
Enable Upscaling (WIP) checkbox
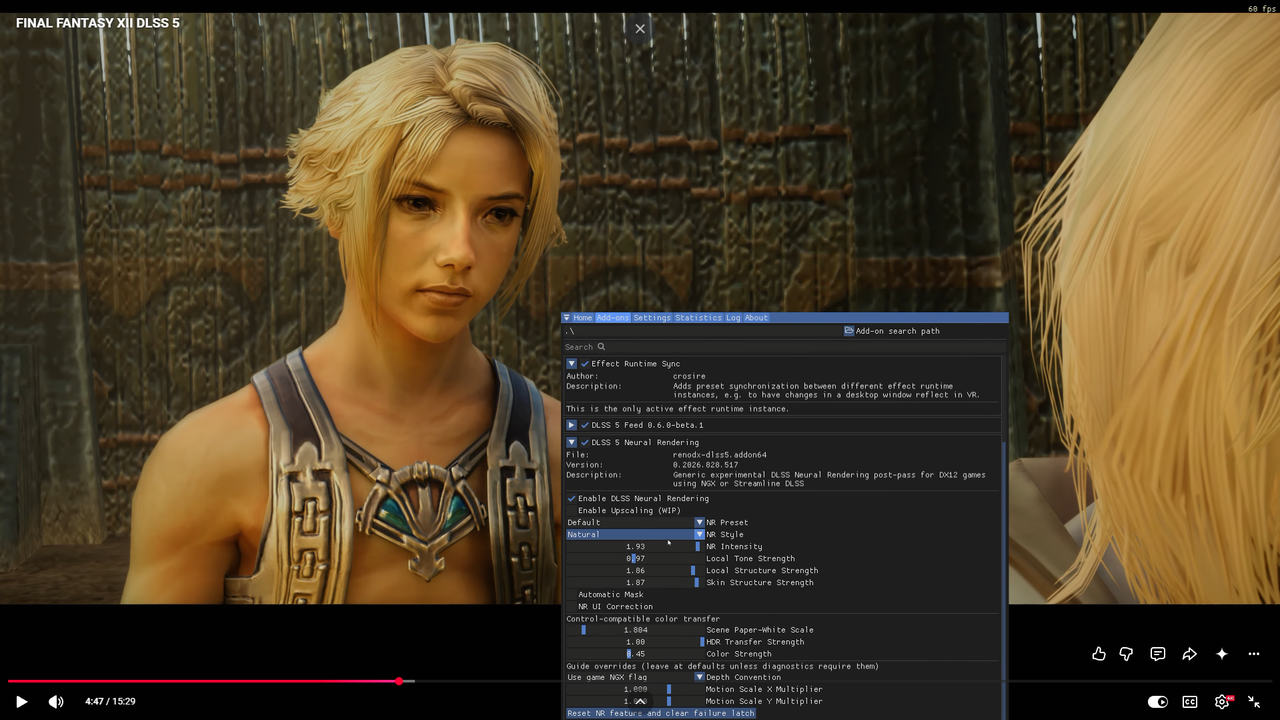(x=571, y=510)
